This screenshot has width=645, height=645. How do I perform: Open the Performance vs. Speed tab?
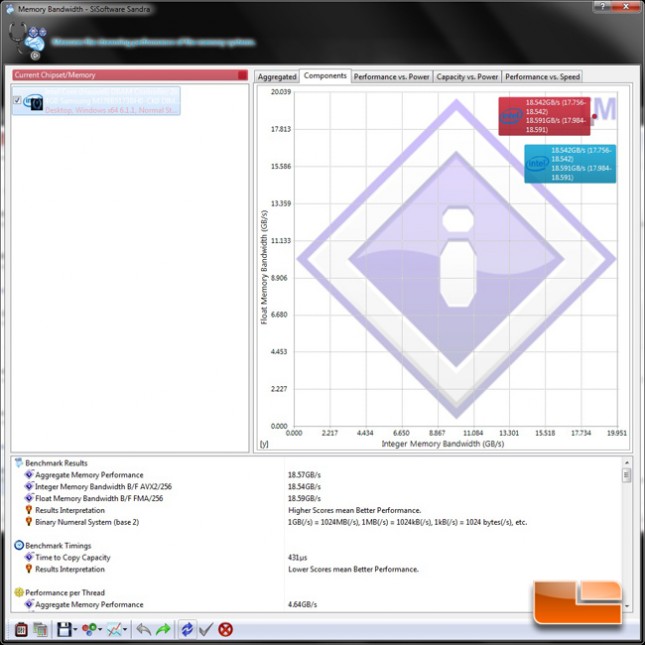pyautogui.click(x=542, y=77)
